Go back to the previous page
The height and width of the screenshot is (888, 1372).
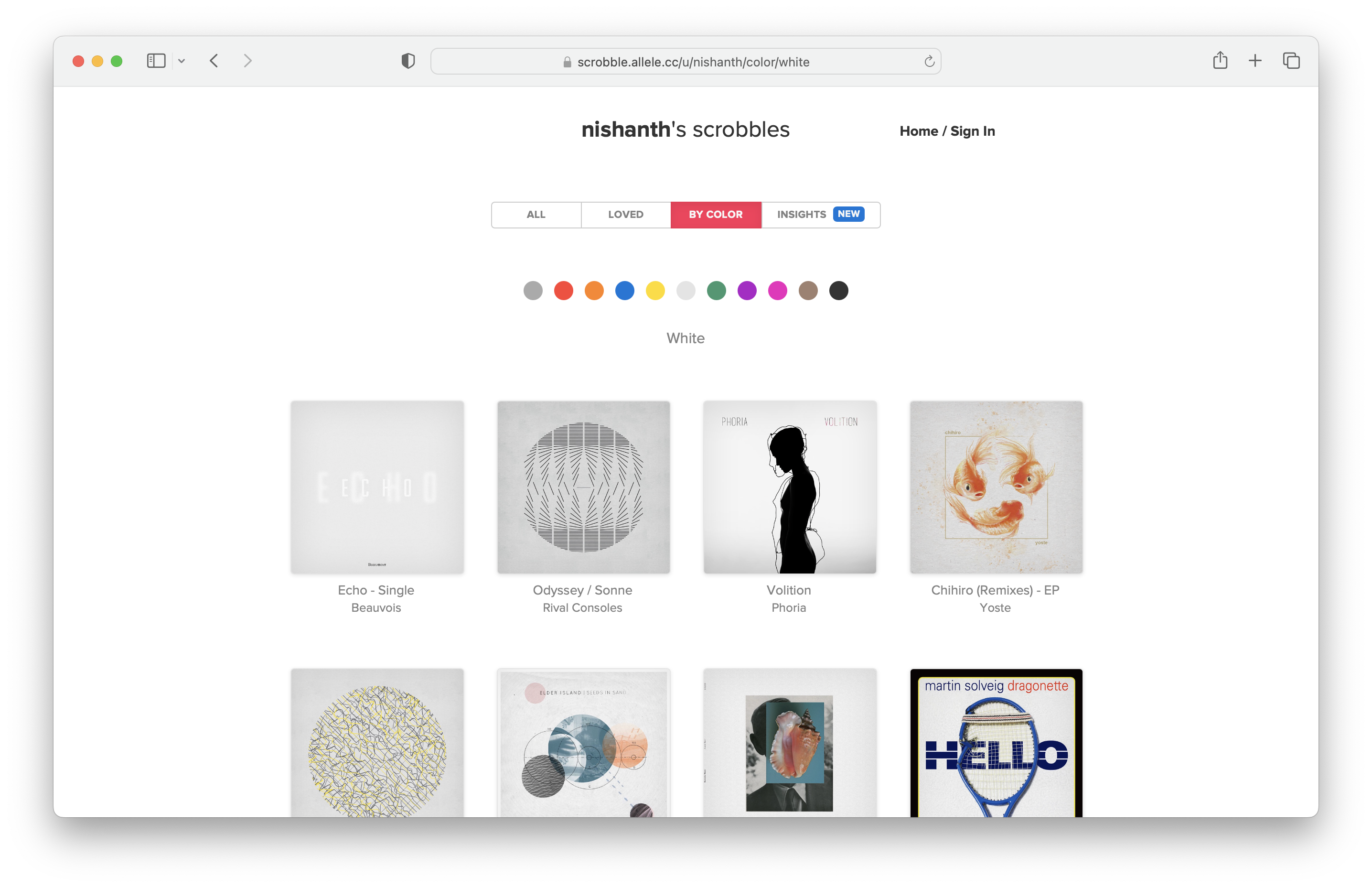(x=214, y=61)
